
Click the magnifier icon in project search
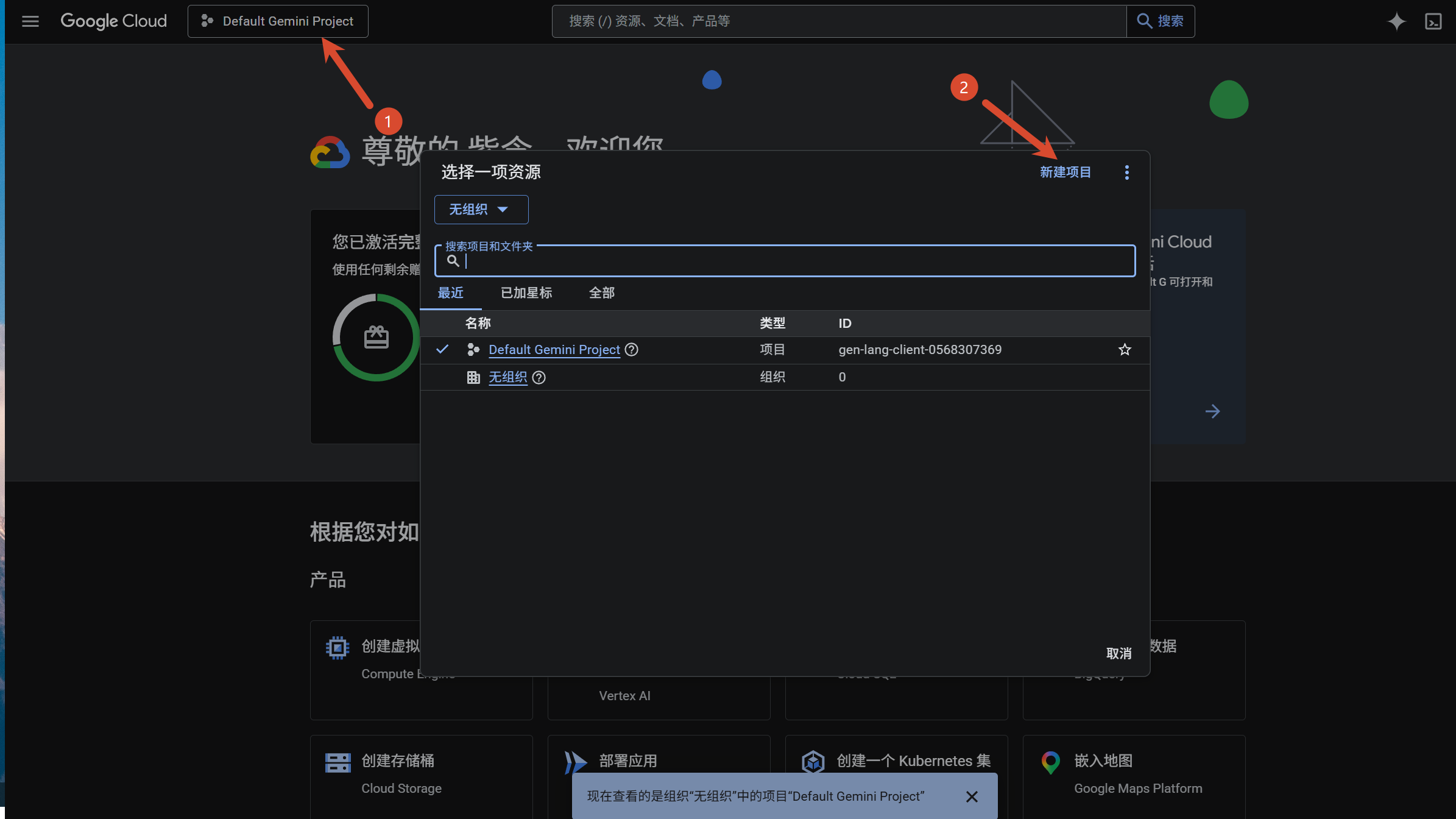pos(453,261)
